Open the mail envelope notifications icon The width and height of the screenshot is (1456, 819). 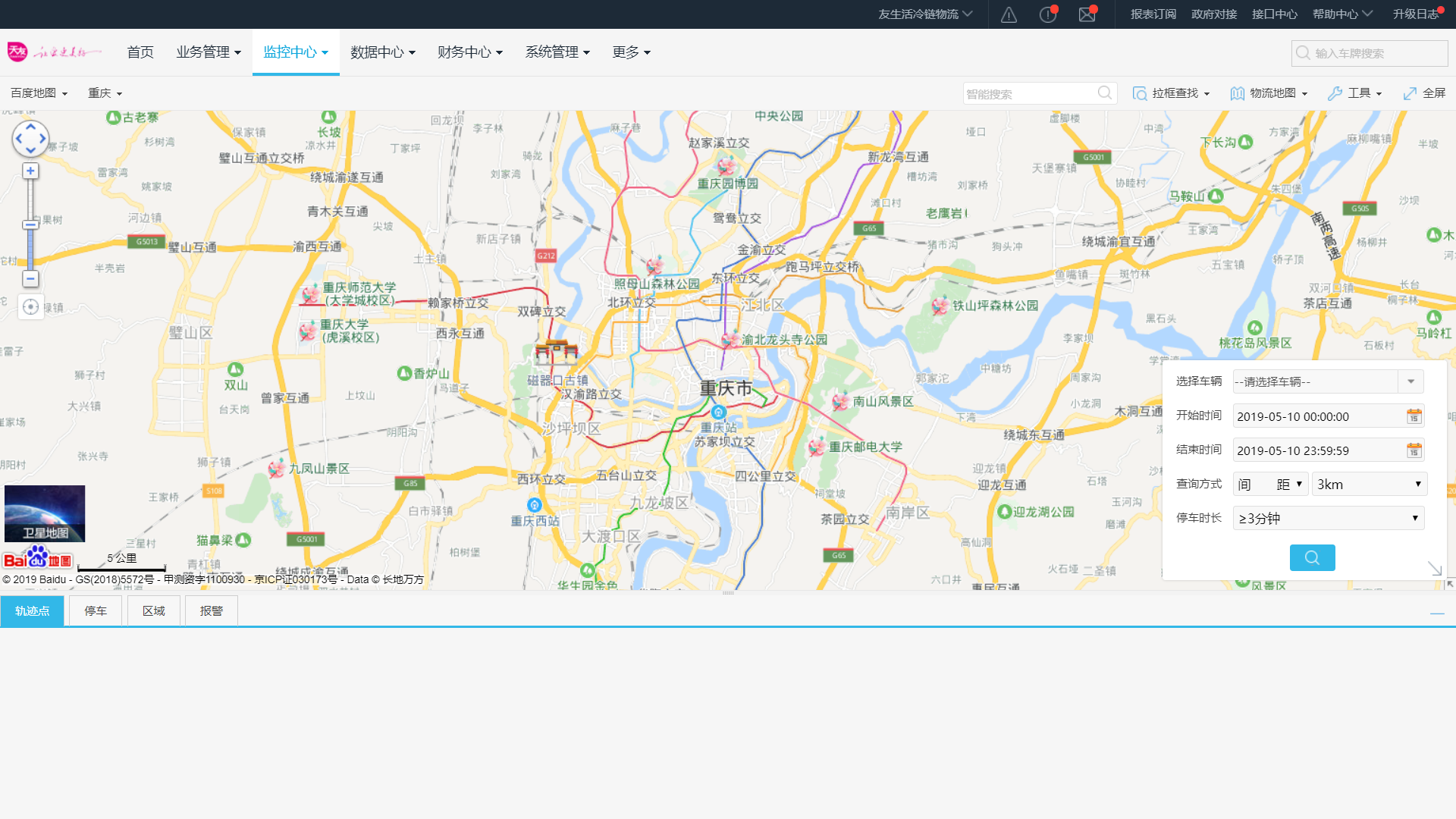(x=1087, y=14)
